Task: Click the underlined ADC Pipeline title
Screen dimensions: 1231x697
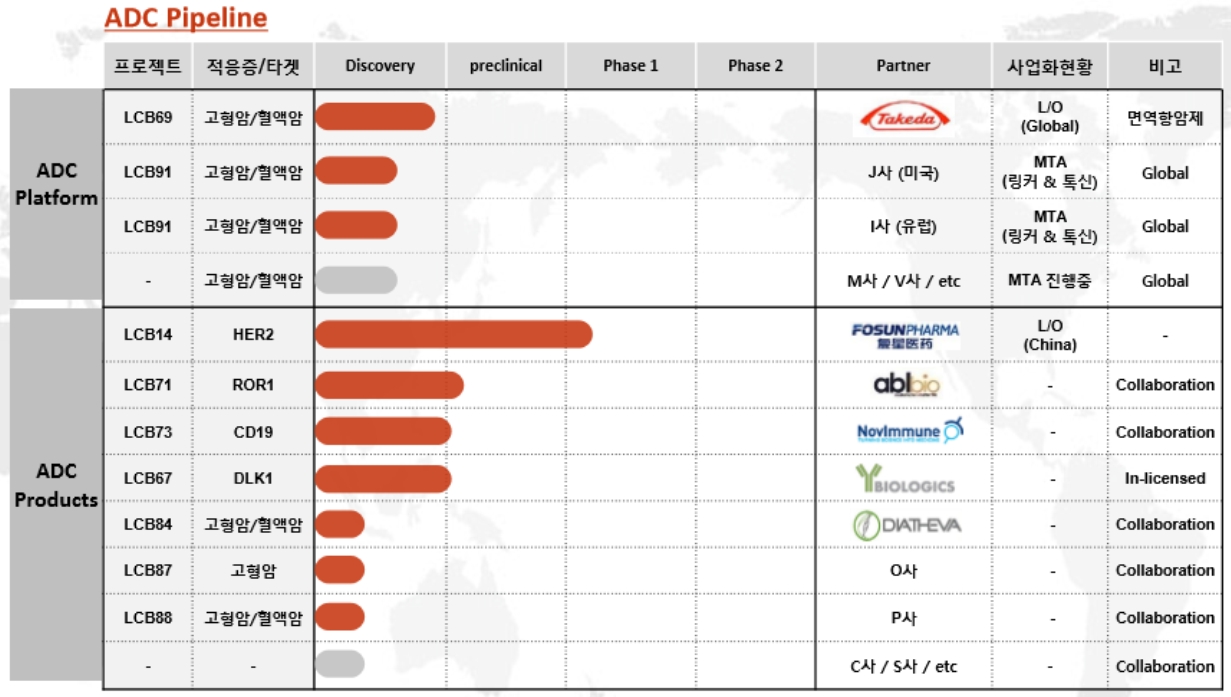Action: tap(185, 18)
